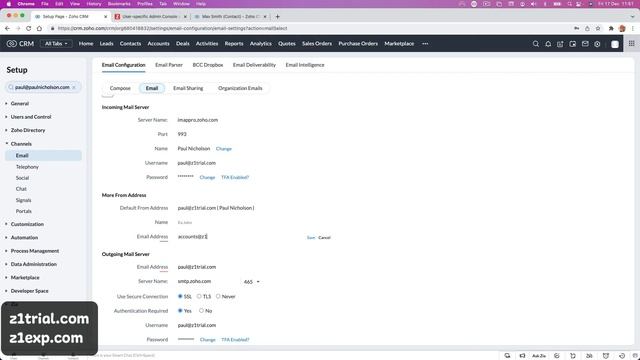Reload the page in the browser toolbar
The height and width of the screenshot is (360, 640).
click(28, 28)
